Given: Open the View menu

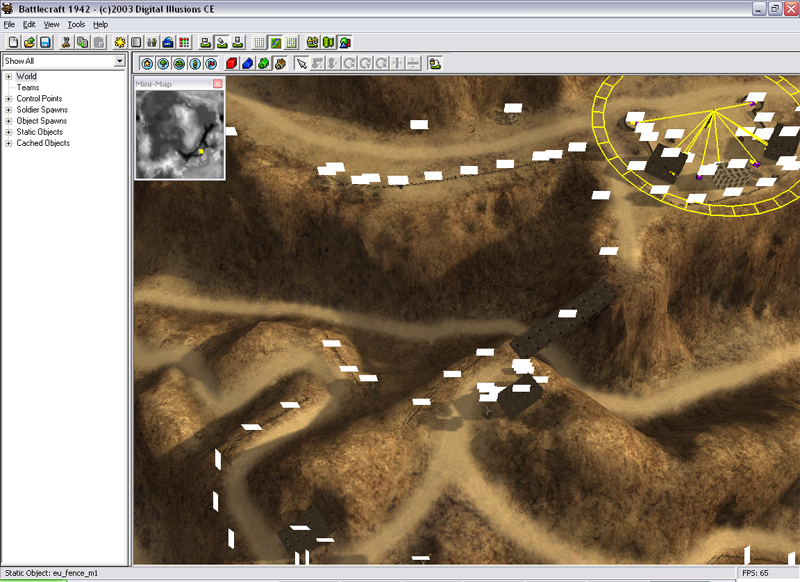Looking at the screenshot, I should tap(51, 24).
